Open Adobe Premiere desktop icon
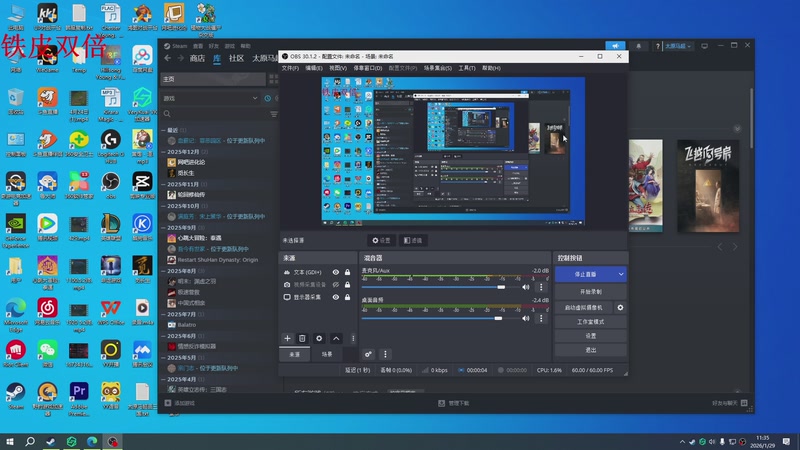The width and height of the screenshot is (800, 450). tap(79, 398)
